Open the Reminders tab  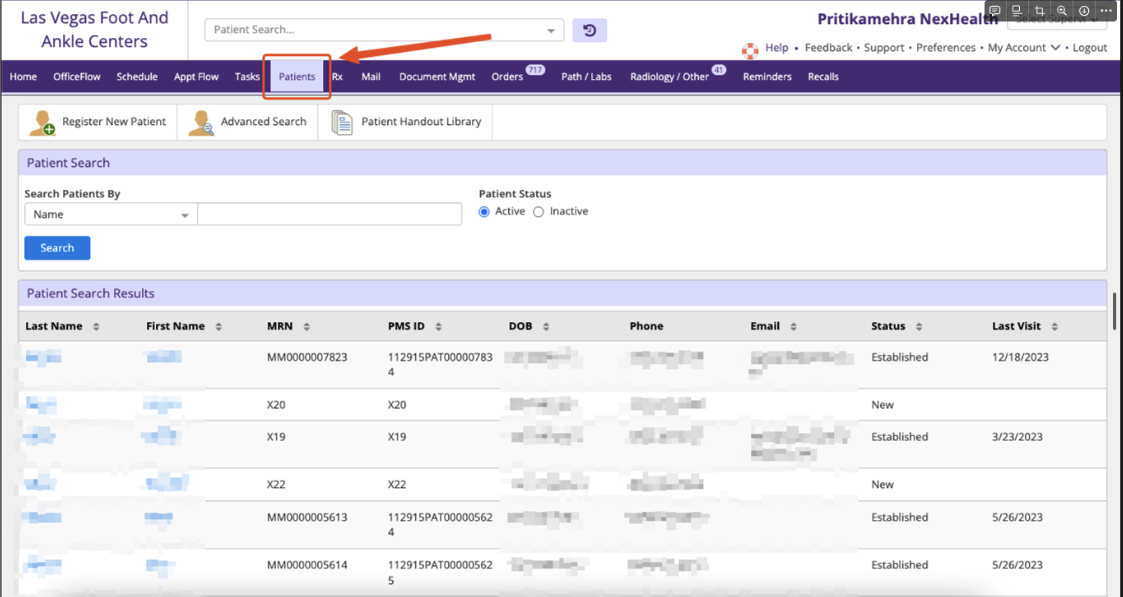(767, 77)
